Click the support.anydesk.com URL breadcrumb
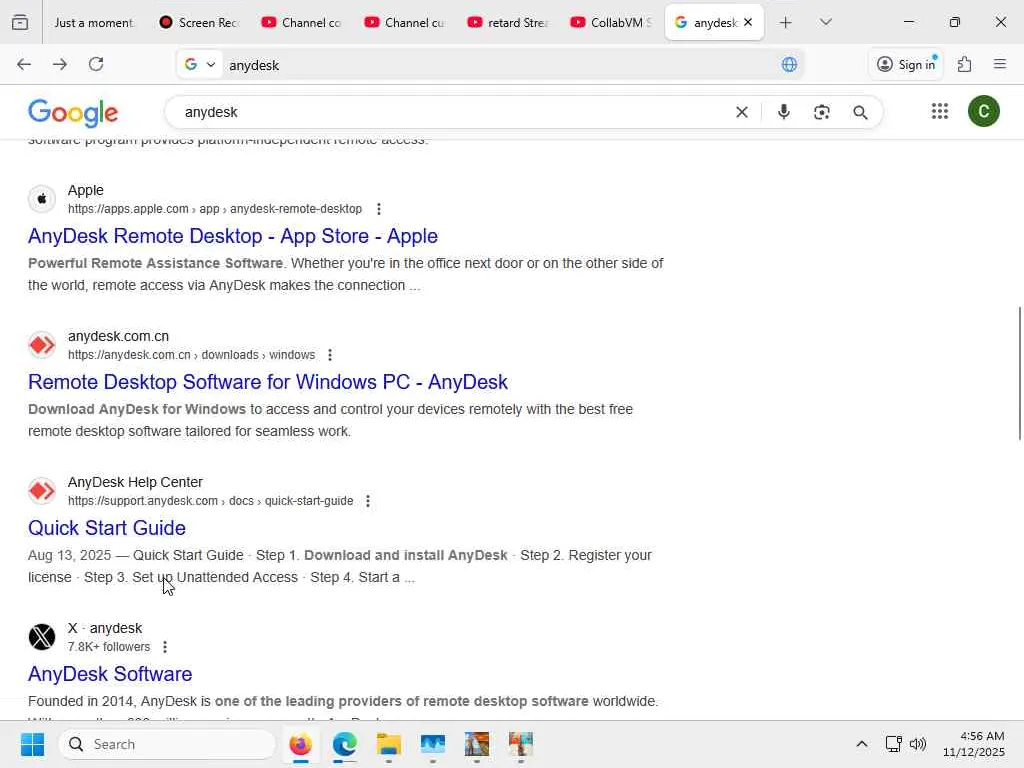The image size is (1024, 768). [210, 501]
